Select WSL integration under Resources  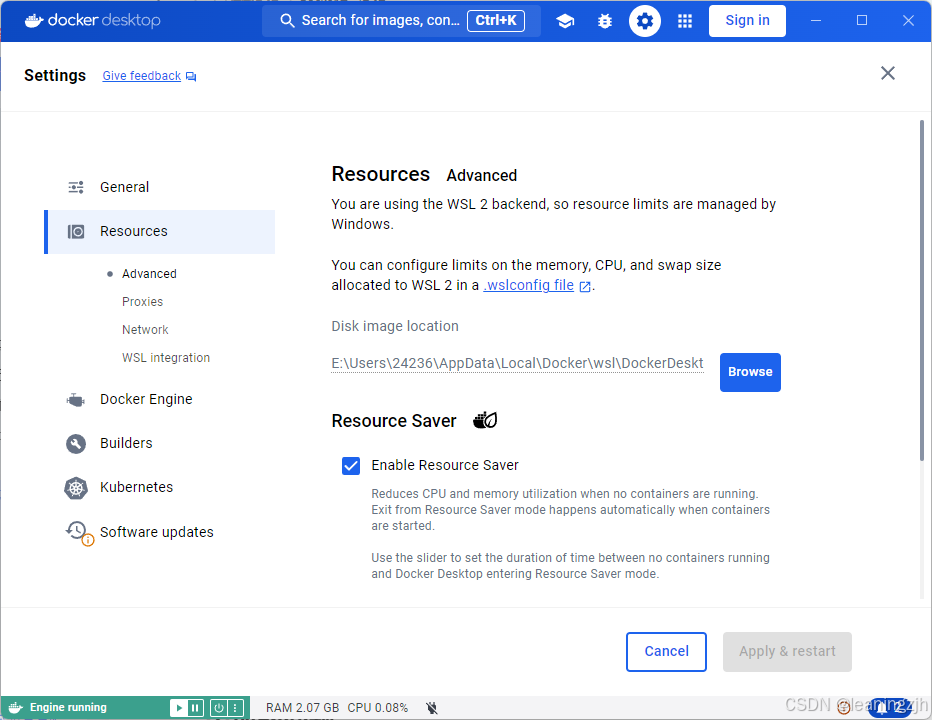click(x=166, y=357)
